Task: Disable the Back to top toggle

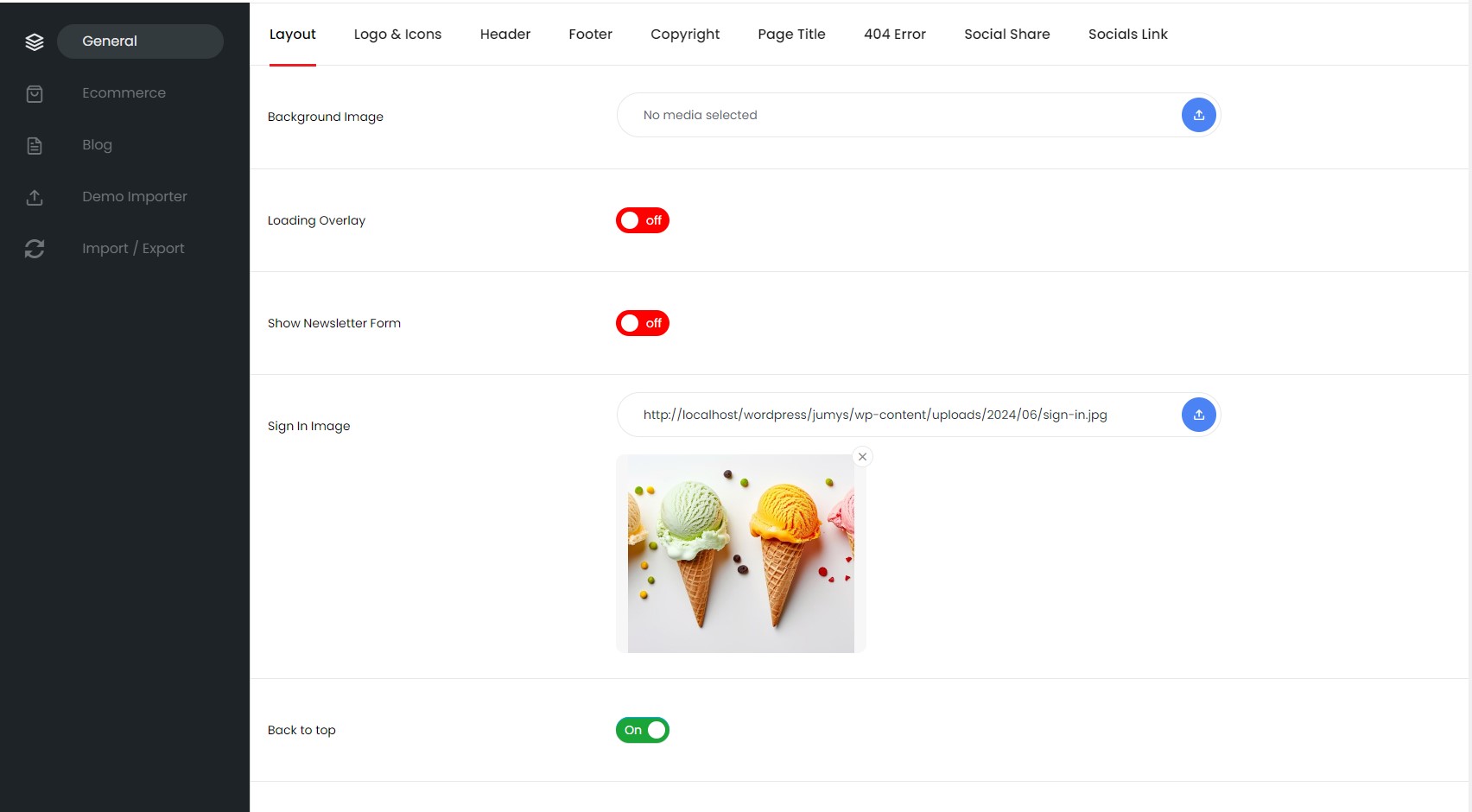Action: pos(643,730)
